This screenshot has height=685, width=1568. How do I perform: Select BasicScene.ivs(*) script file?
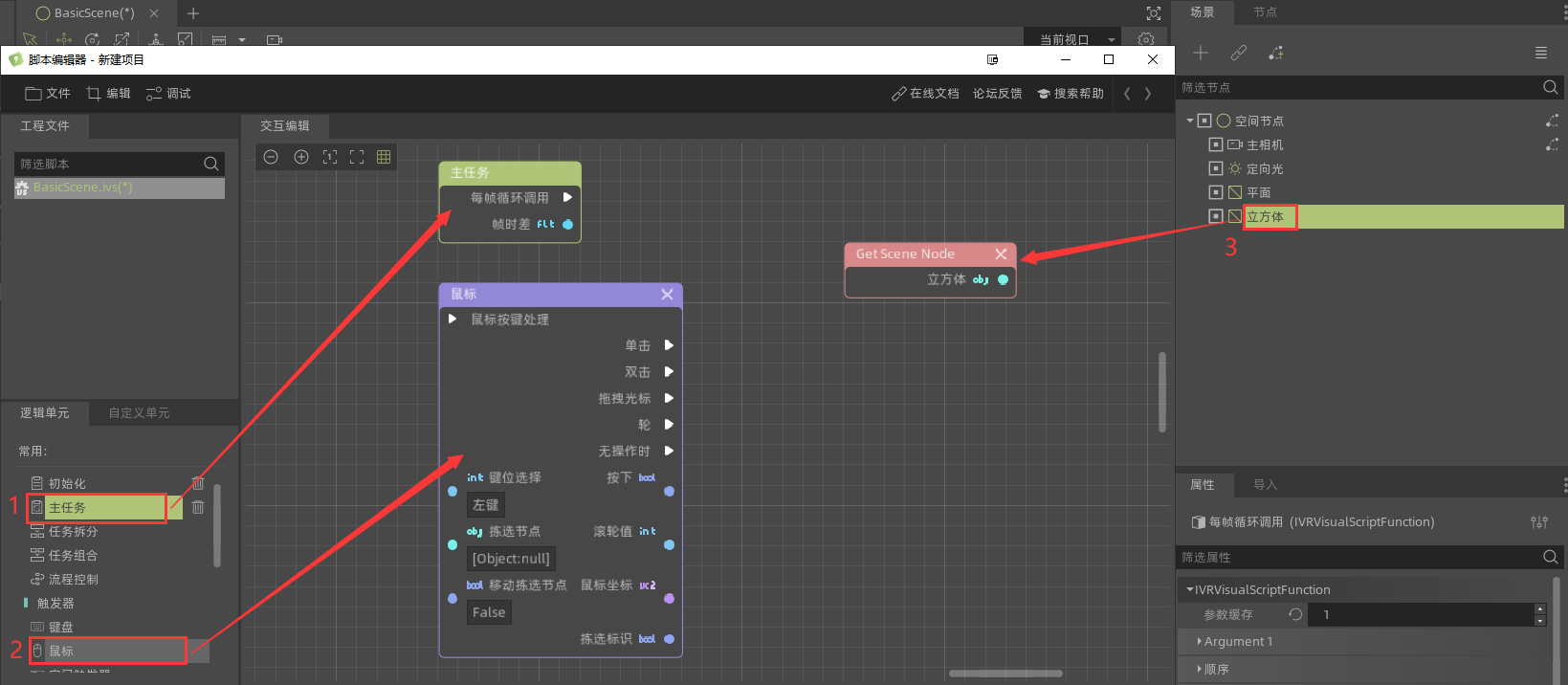click(120, 188)
